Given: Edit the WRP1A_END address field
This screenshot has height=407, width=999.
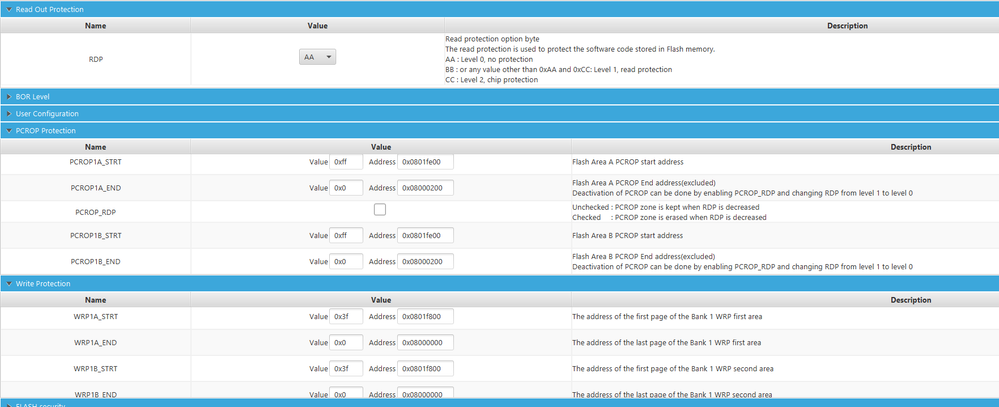Looking at the screenshot, I should (x=425, y=343).
